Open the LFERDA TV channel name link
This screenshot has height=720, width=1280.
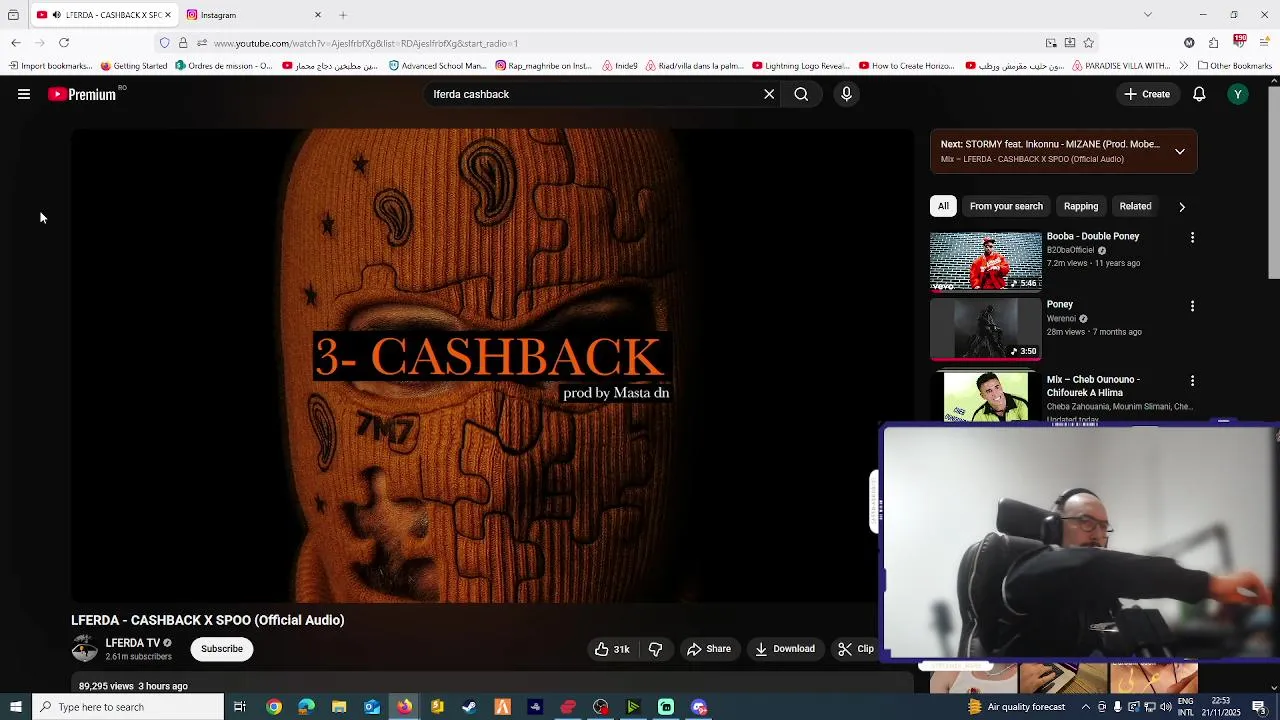tap(133, 643)
